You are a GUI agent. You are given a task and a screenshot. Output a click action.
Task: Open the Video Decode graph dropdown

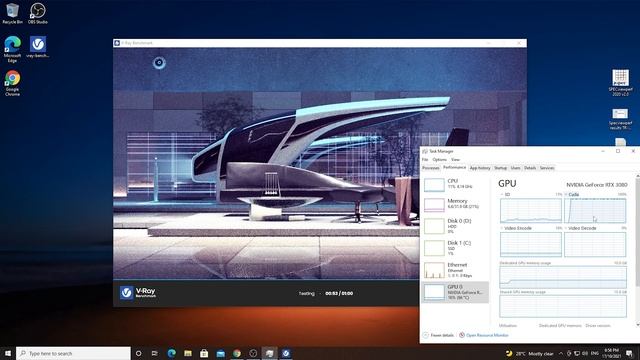pyautogui.click(x=580, y=228)
